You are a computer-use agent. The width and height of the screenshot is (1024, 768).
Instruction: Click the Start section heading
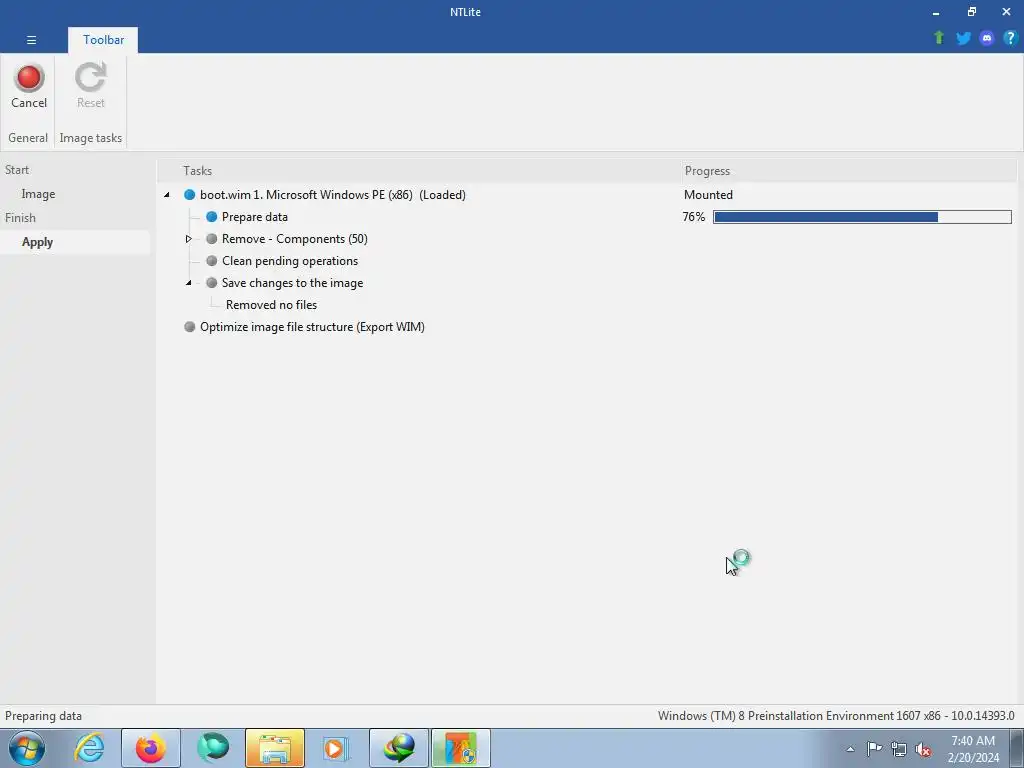point(17,170)
